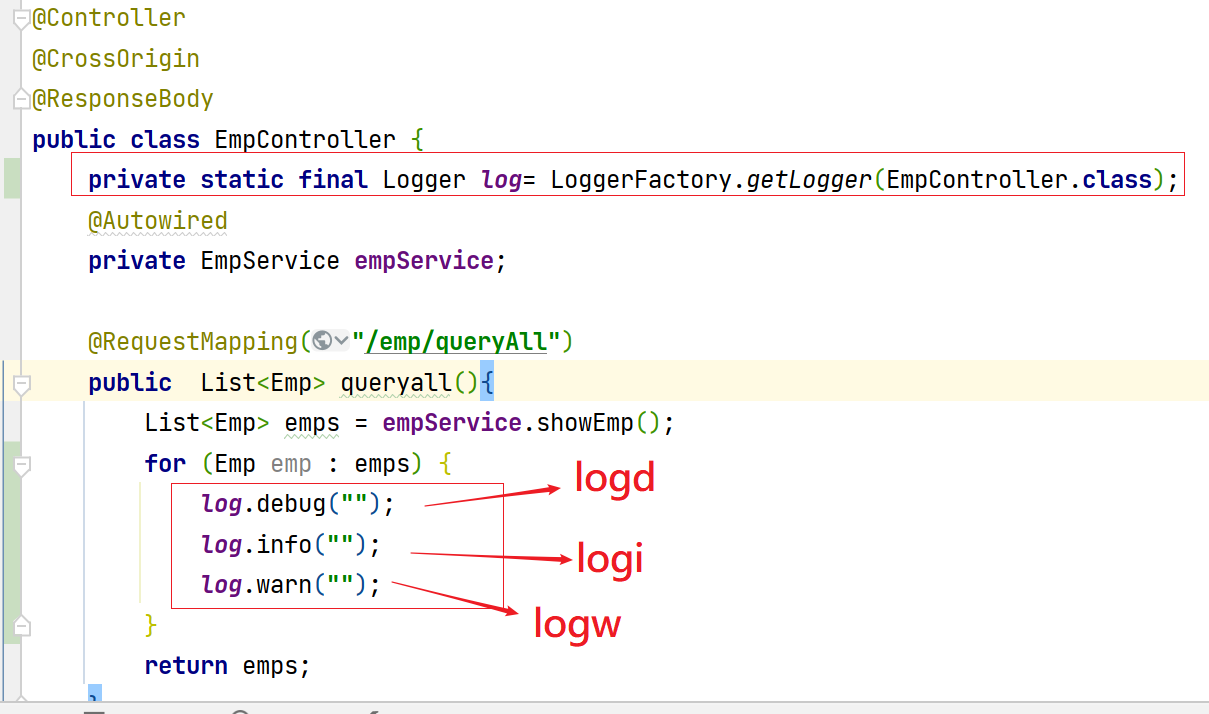
Task: Click the globe icon in @RequestMapping
Action: (322, 342)
